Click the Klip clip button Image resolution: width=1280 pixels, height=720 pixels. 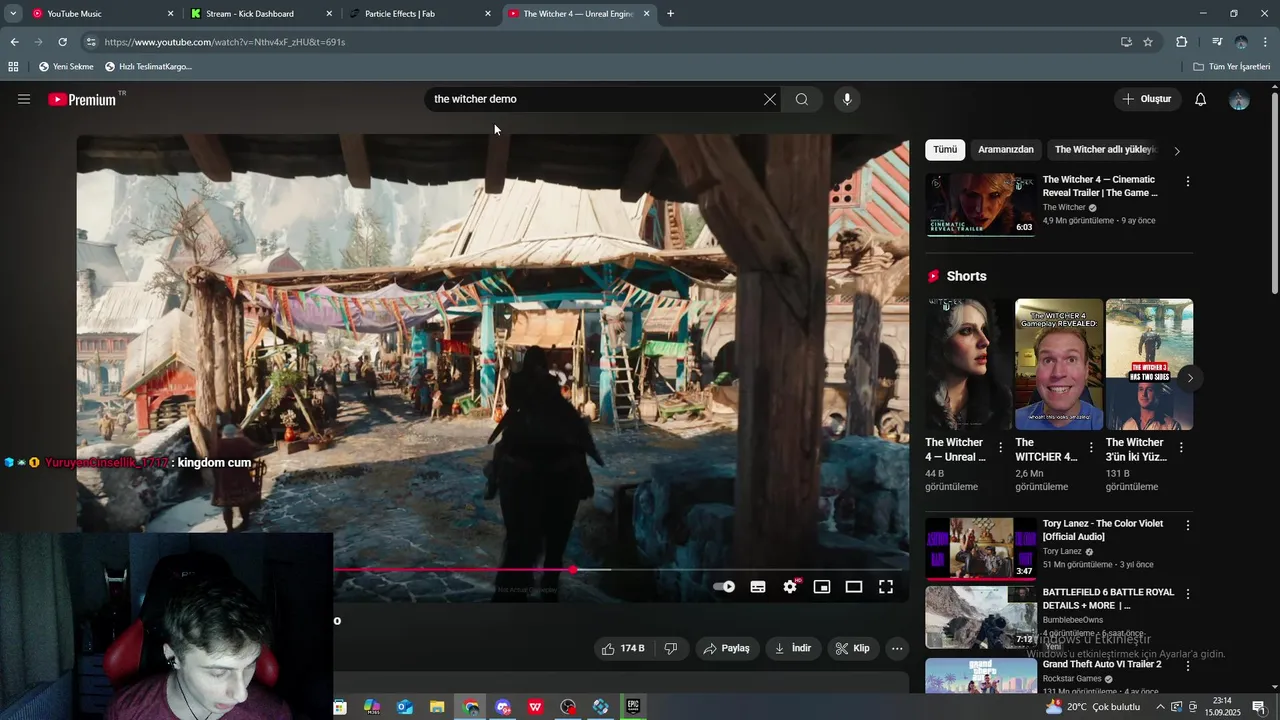(853, 648)
